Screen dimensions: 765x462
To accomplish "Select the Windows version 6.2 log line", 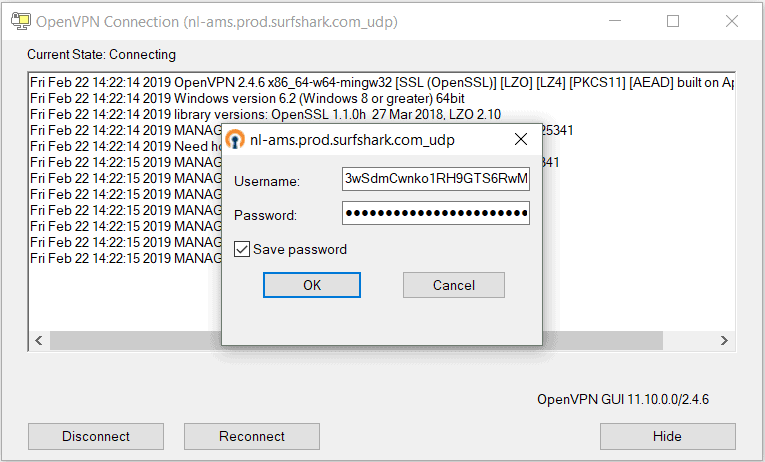I will click(x=247, y=99).
